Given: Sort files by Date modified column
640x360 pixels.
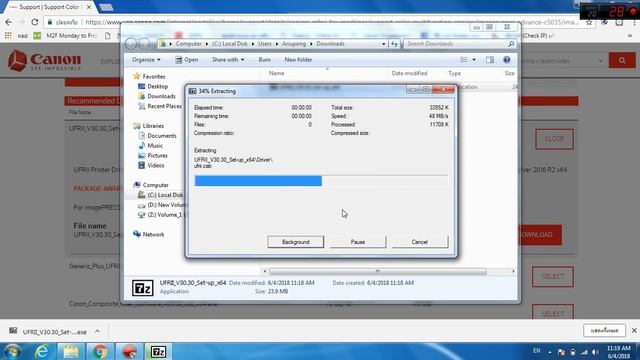Looking at the screenshot, I should (409, 73).
